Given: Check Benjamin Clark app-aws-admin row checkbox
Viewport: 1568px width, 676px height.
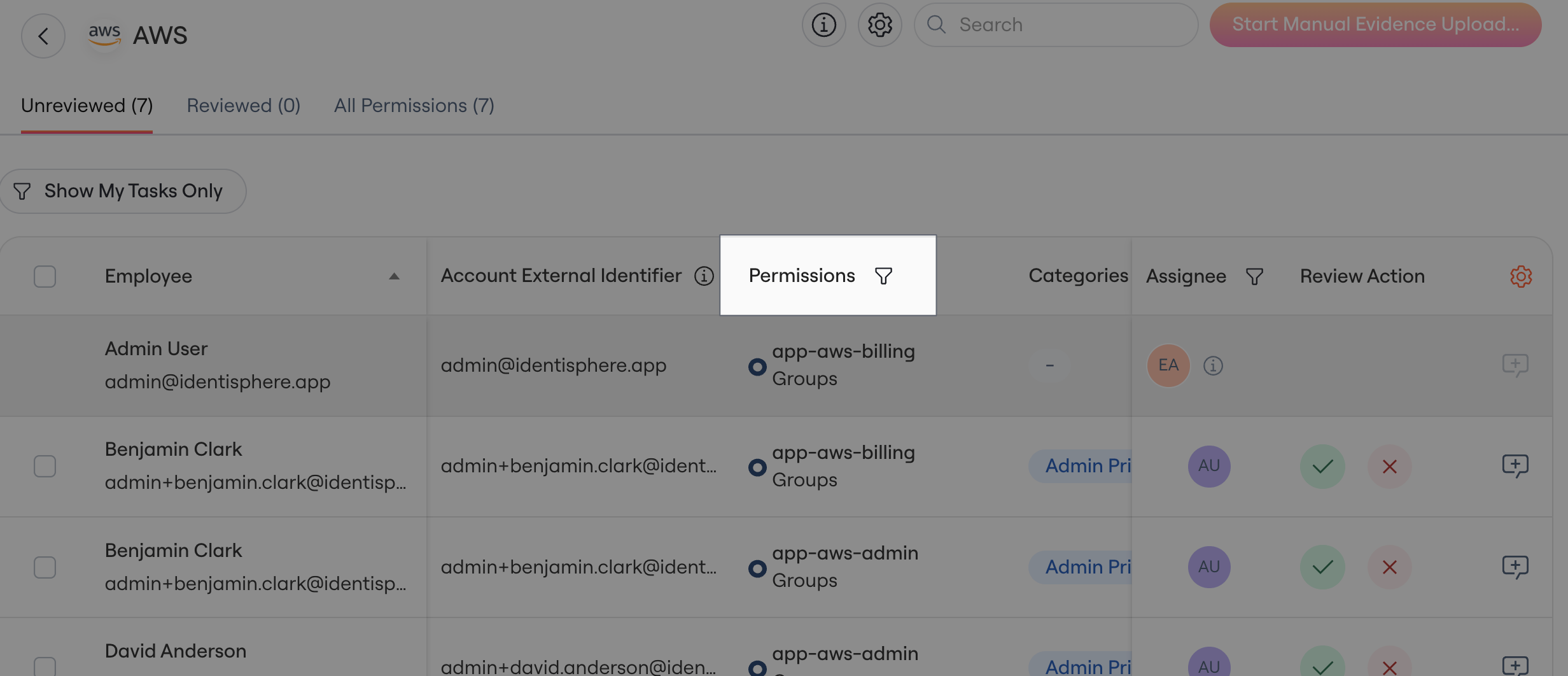Looking at the screenshot, I should point(45,567).
